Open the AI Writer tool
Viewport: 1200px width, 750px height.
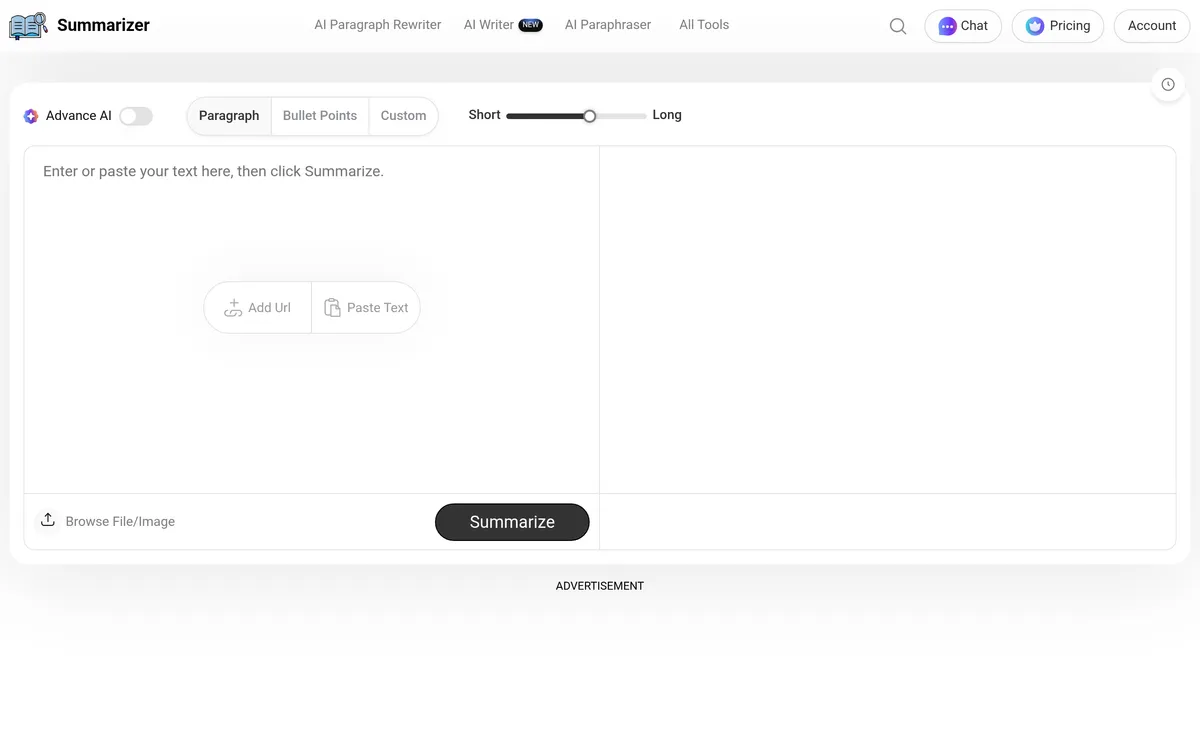click(489, 25)
